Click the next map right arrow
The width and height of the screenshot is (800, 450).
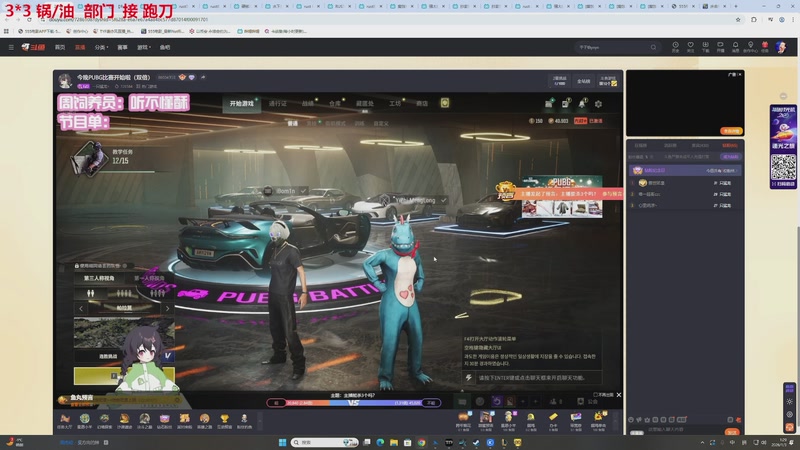coord(167,308)
